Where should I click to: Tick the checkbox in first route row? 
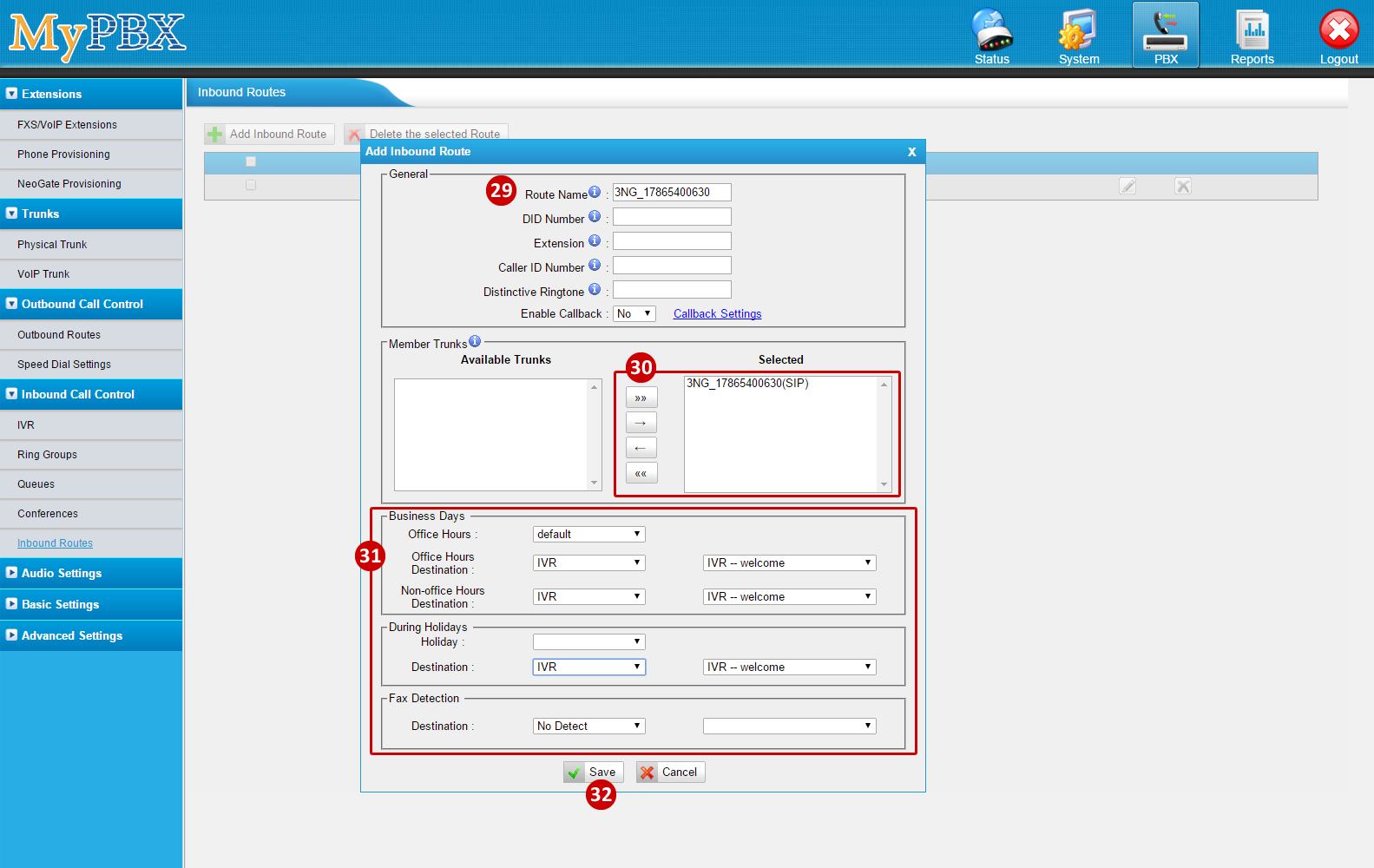coord(251,185)
